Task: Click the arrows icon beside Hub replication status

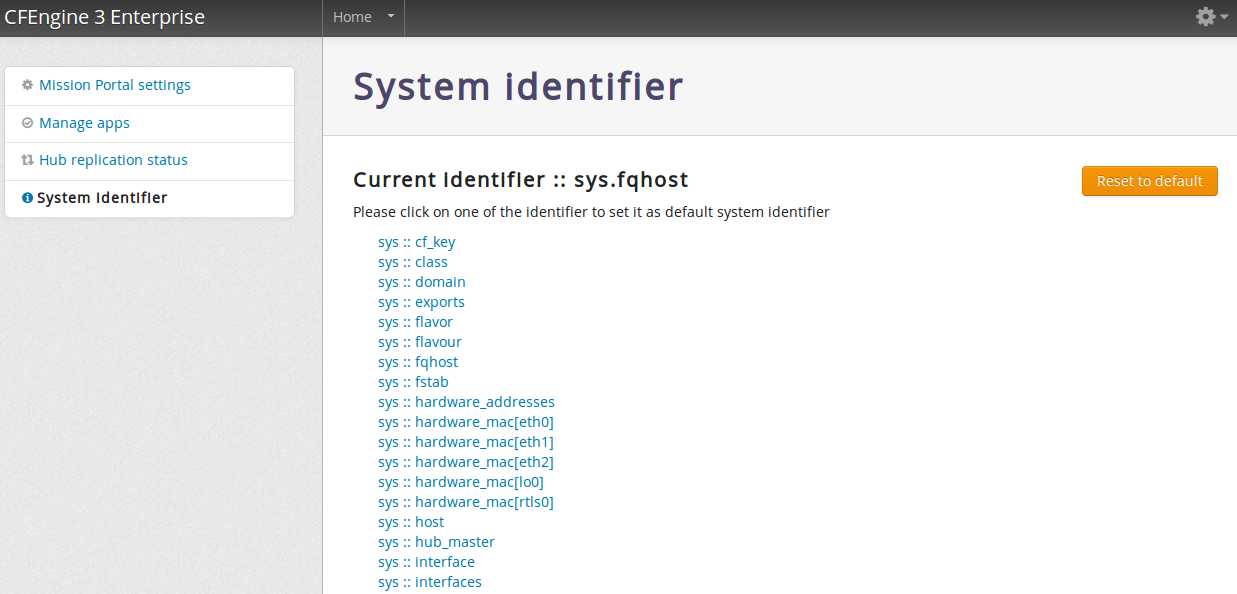Action: click(x=28, y=160)
